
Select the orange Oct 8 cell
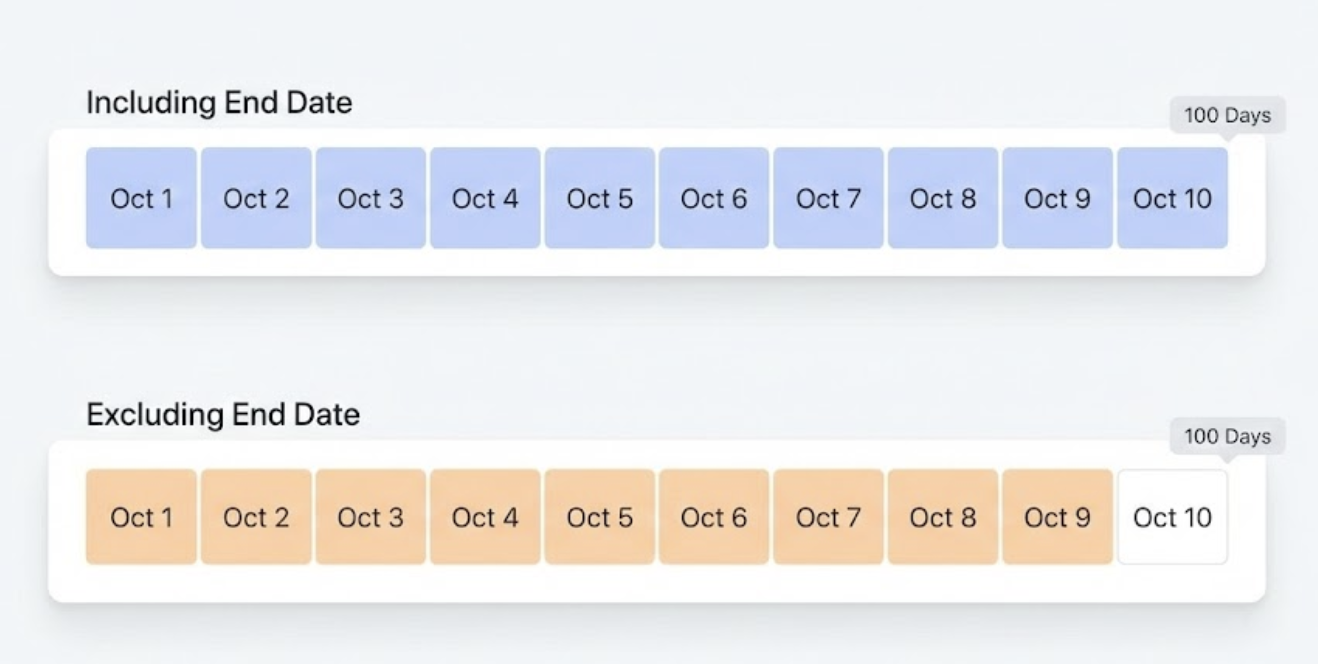[x=943, y=517]
